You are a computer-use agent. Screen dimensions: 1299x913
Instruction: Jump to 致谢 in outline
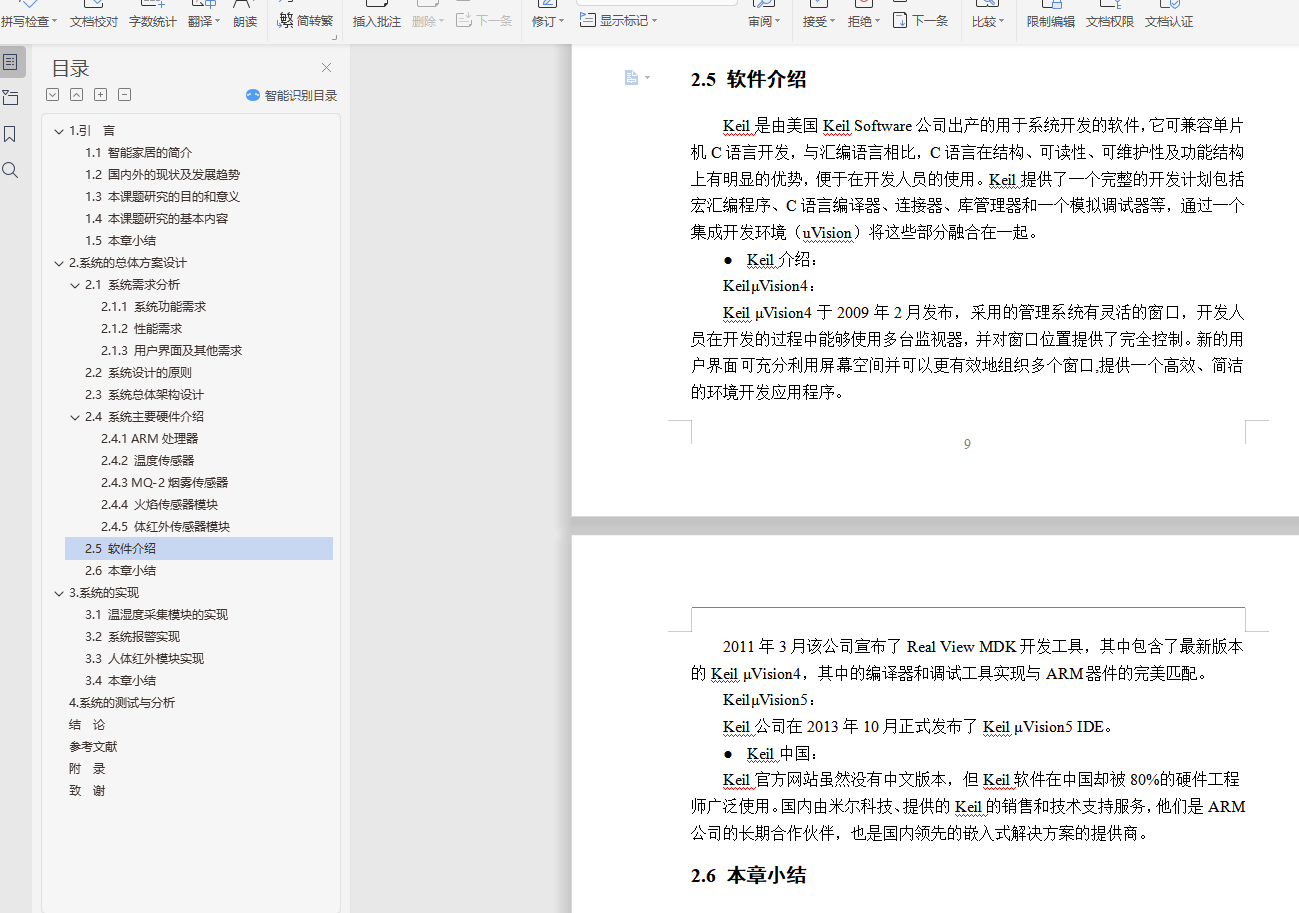[x=87, y=791]
